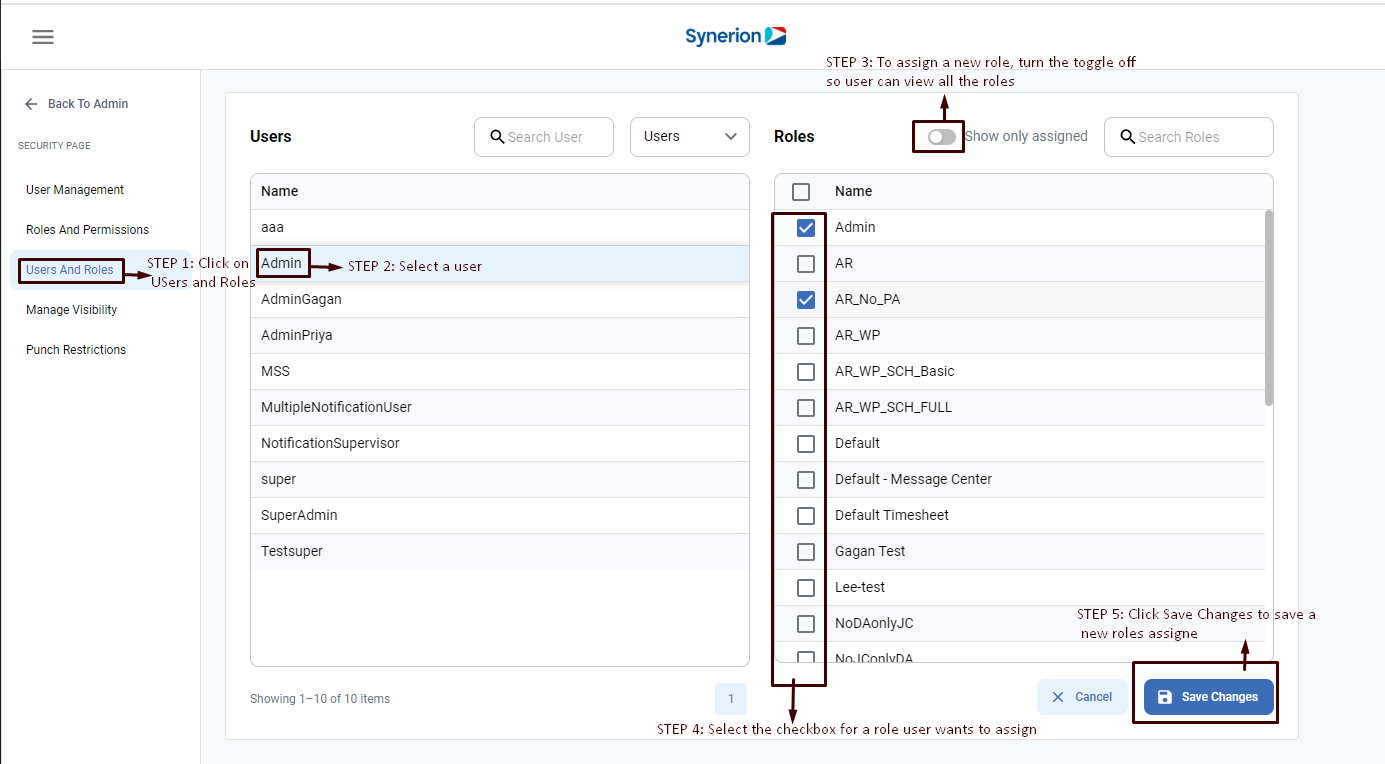Open Roles And Permissions page
Screen dimensions: 1385x764
(x=87, y=230)
